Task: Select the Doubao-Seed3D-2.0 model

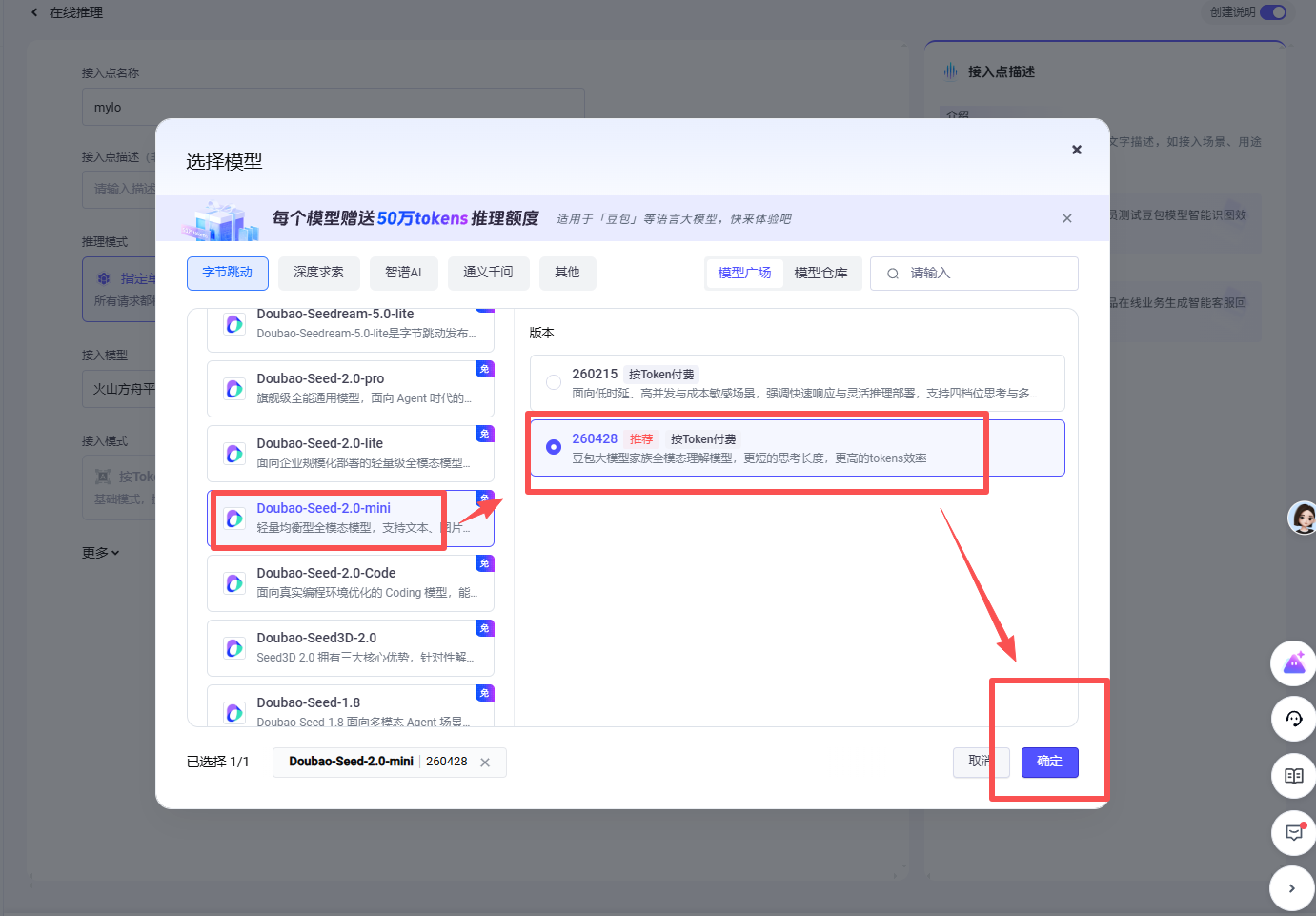Action: 351,647
